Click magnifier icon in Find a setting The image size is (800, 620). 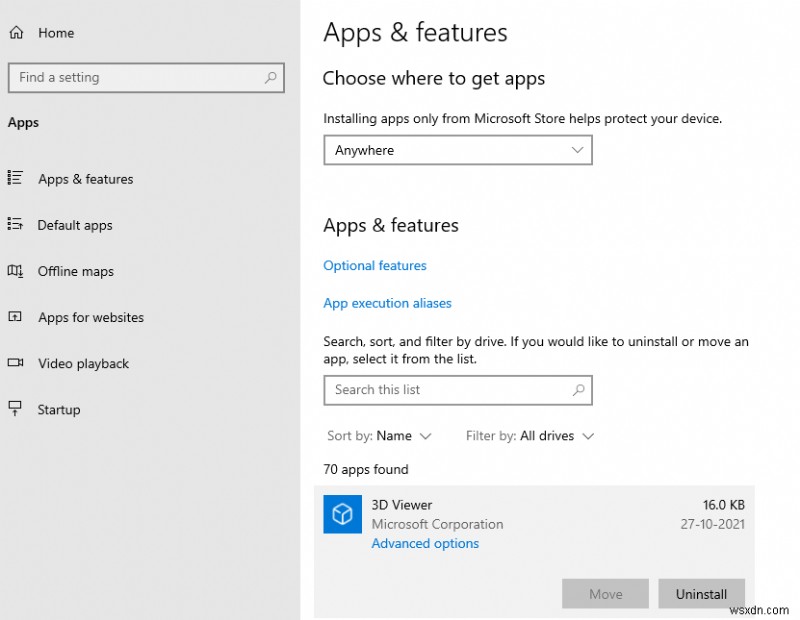pyautogui.click(x=270, y=77)
